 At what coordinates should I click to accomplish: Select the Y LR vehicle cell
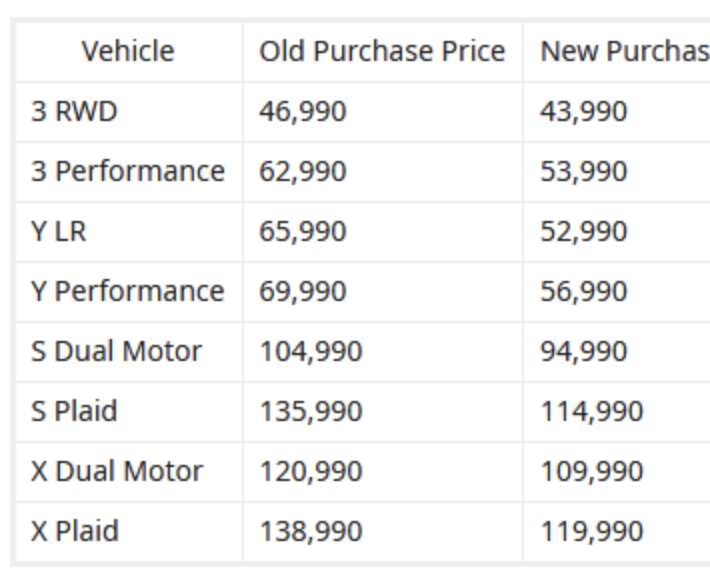59,231
